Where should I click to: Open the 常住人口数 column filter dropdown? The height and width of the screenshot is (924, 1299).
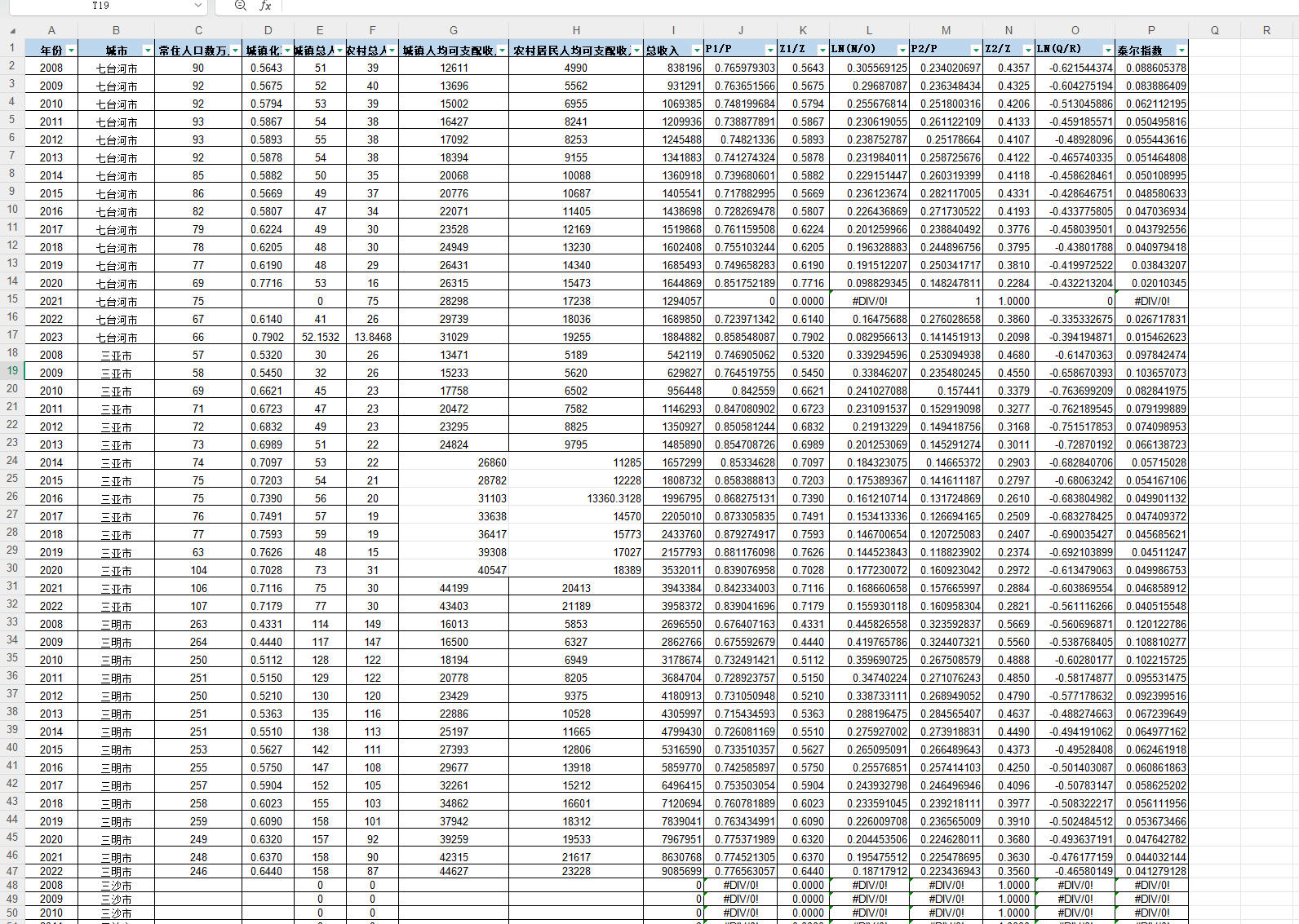coord(235,50)
